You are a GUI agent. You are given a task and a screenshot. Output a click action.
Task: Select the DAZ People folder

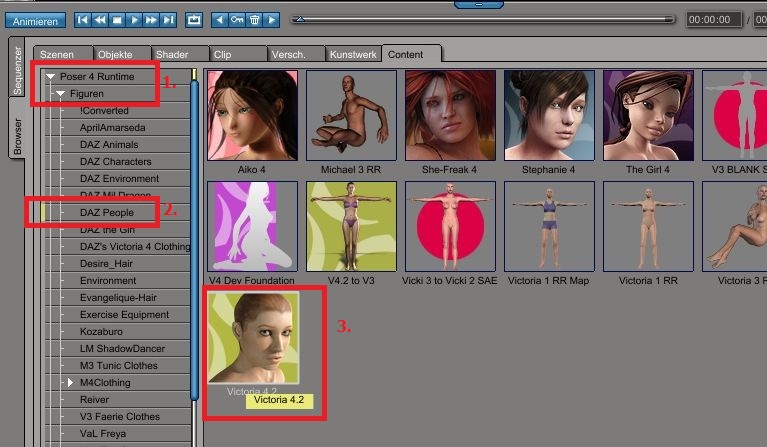(107, 213)
